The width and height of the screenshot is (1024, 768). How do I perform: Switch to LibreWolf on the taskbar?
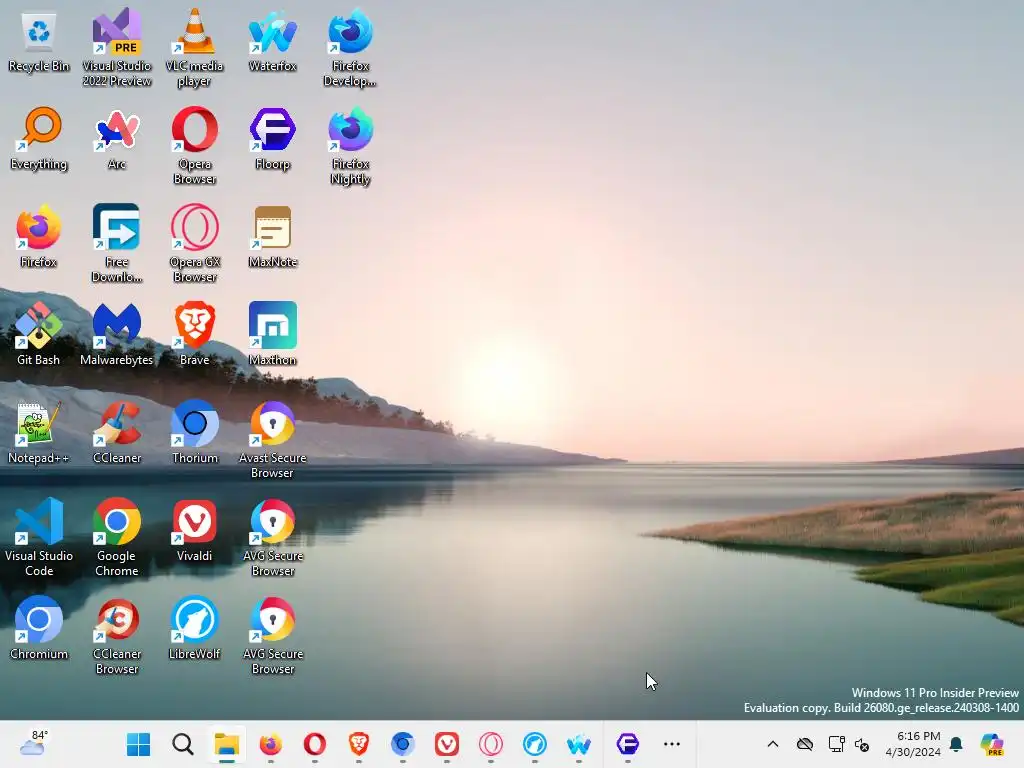coord(535,744)
